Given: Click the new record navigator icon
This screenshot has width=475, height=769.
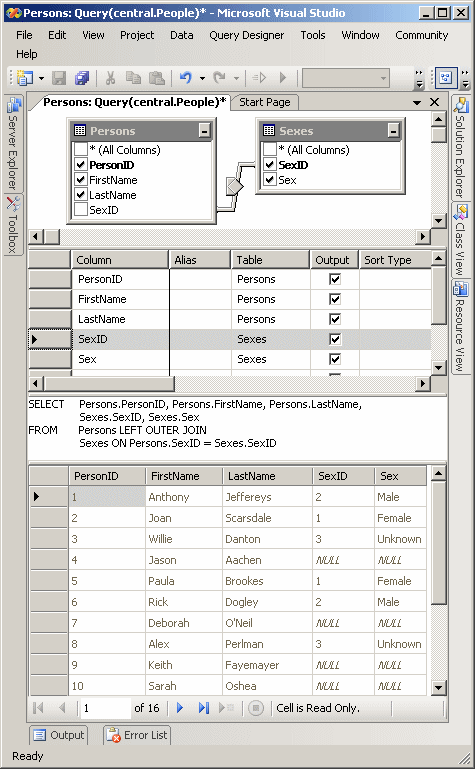Looking at the screenshot, I should point(226,708).
